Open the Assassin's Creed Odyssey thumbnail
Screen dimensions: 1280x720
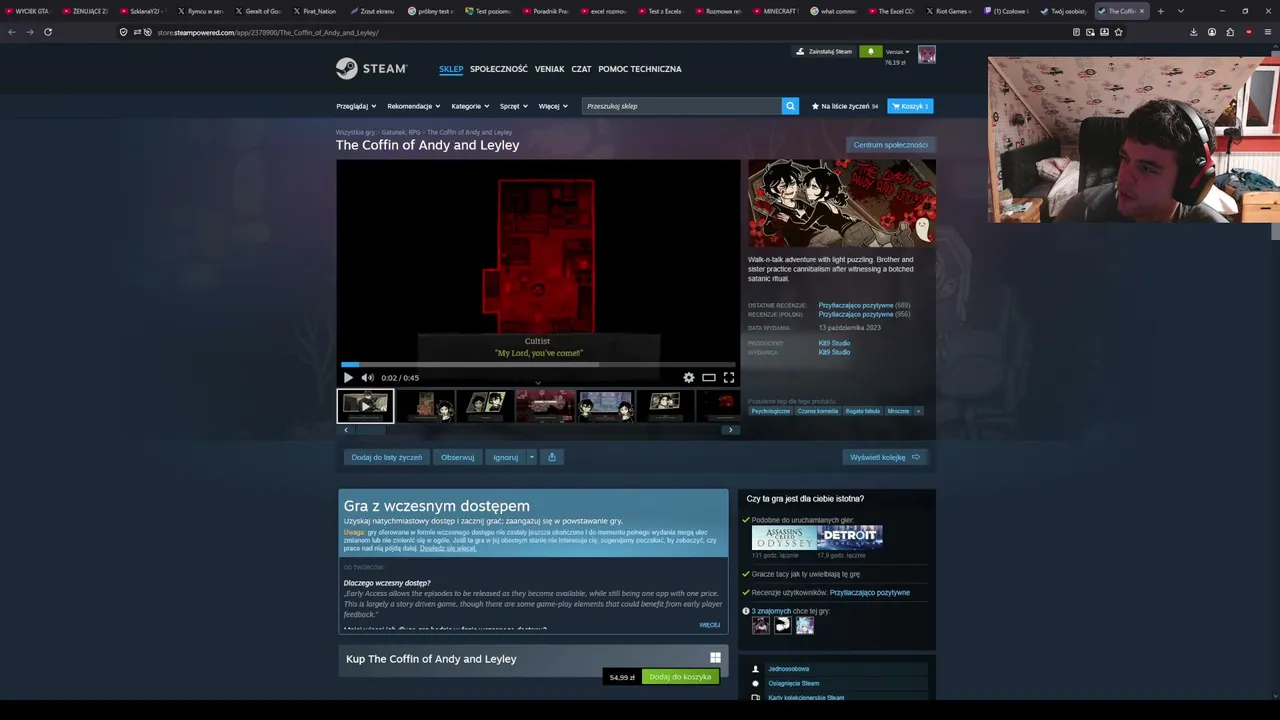[x=784, y=538]
